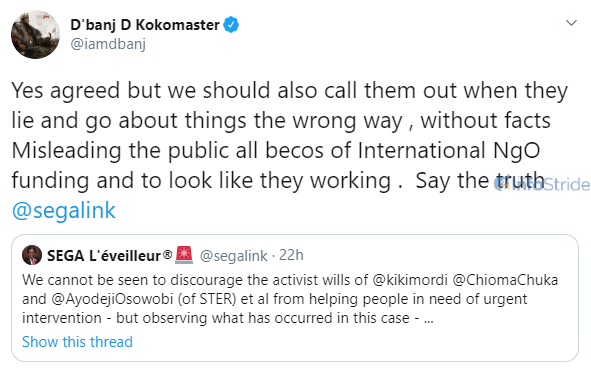
Task: Open the @segalink mention in tweet
Action: [x=64, y=210]
